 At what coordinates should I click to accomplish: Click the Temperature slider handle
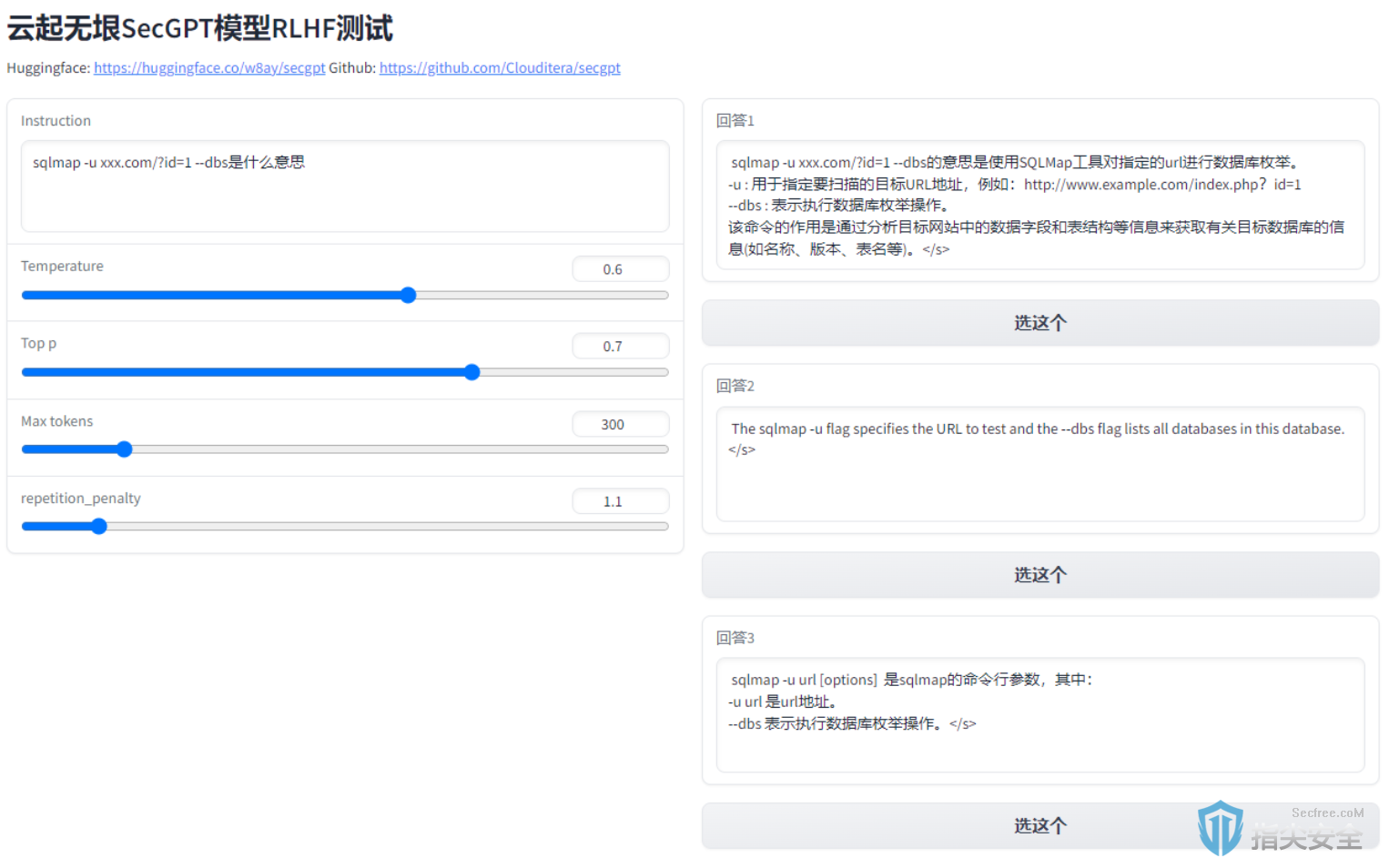click(x=409, y=295)
